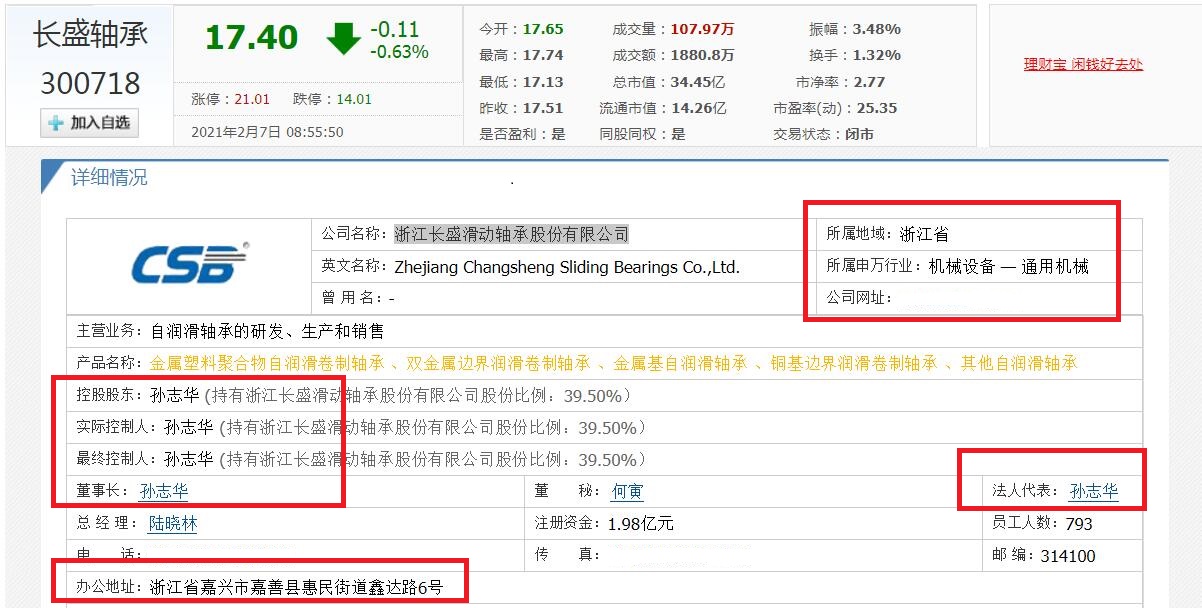Click the 实际控制人 row text

(x=360, y=427)
